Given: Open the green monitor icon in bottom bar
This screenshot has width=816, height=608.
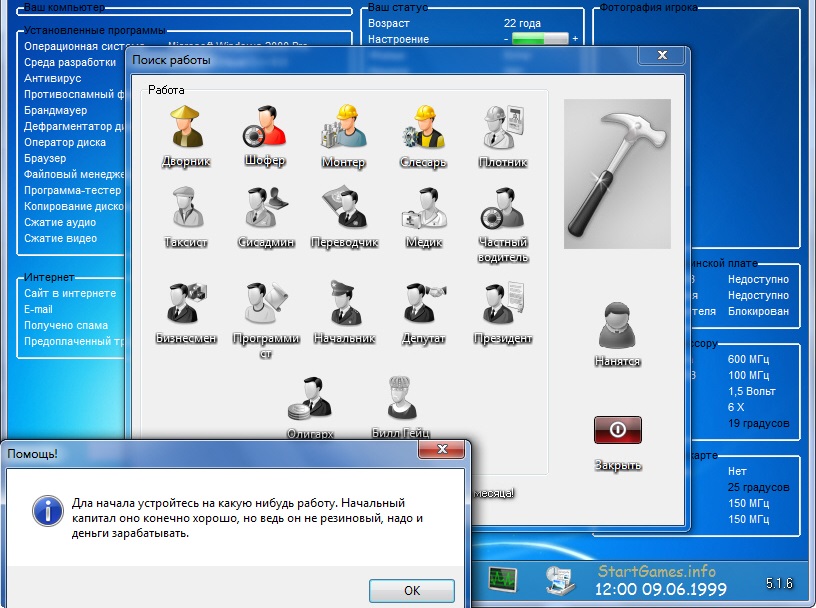Looking at the screenshot, I should (502, 579).
